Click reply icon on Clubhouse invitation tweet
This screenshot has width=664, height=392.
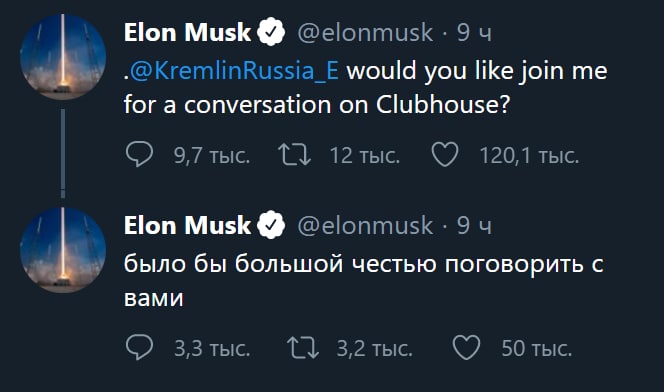[139, 154]
